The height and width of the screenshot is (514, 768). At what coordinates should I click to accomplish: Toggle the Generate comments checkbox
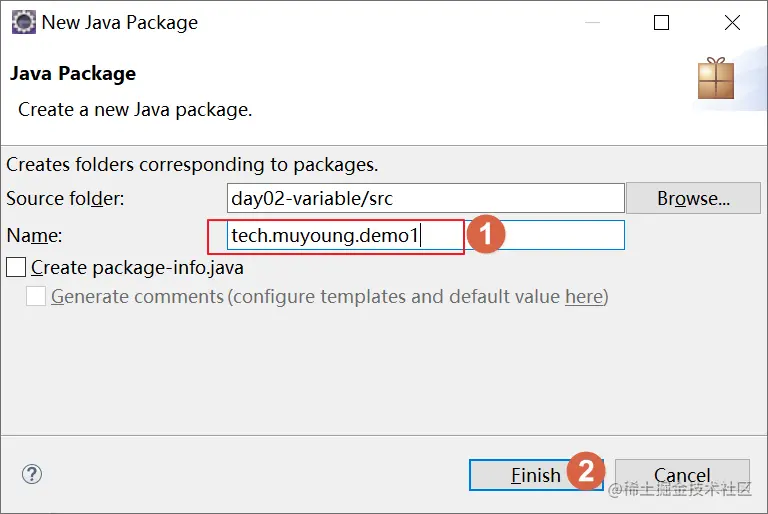pos(36,296)
